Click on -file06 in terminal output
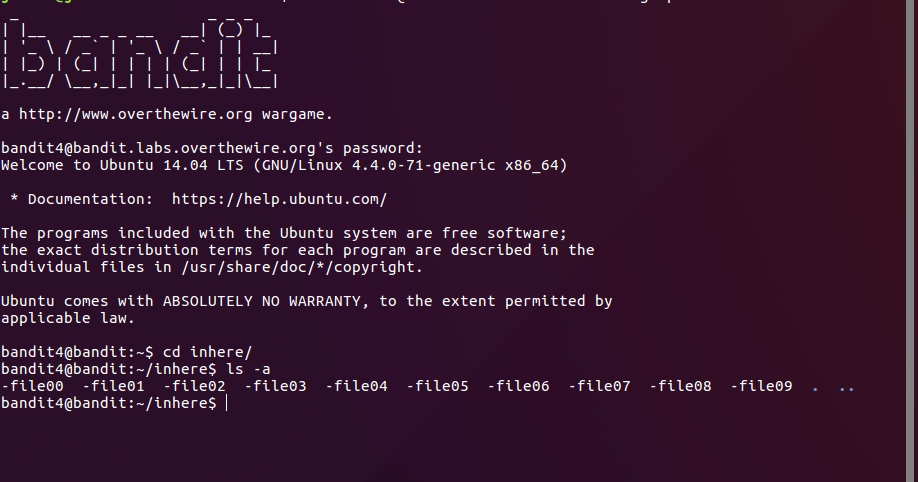 [519, 386]
